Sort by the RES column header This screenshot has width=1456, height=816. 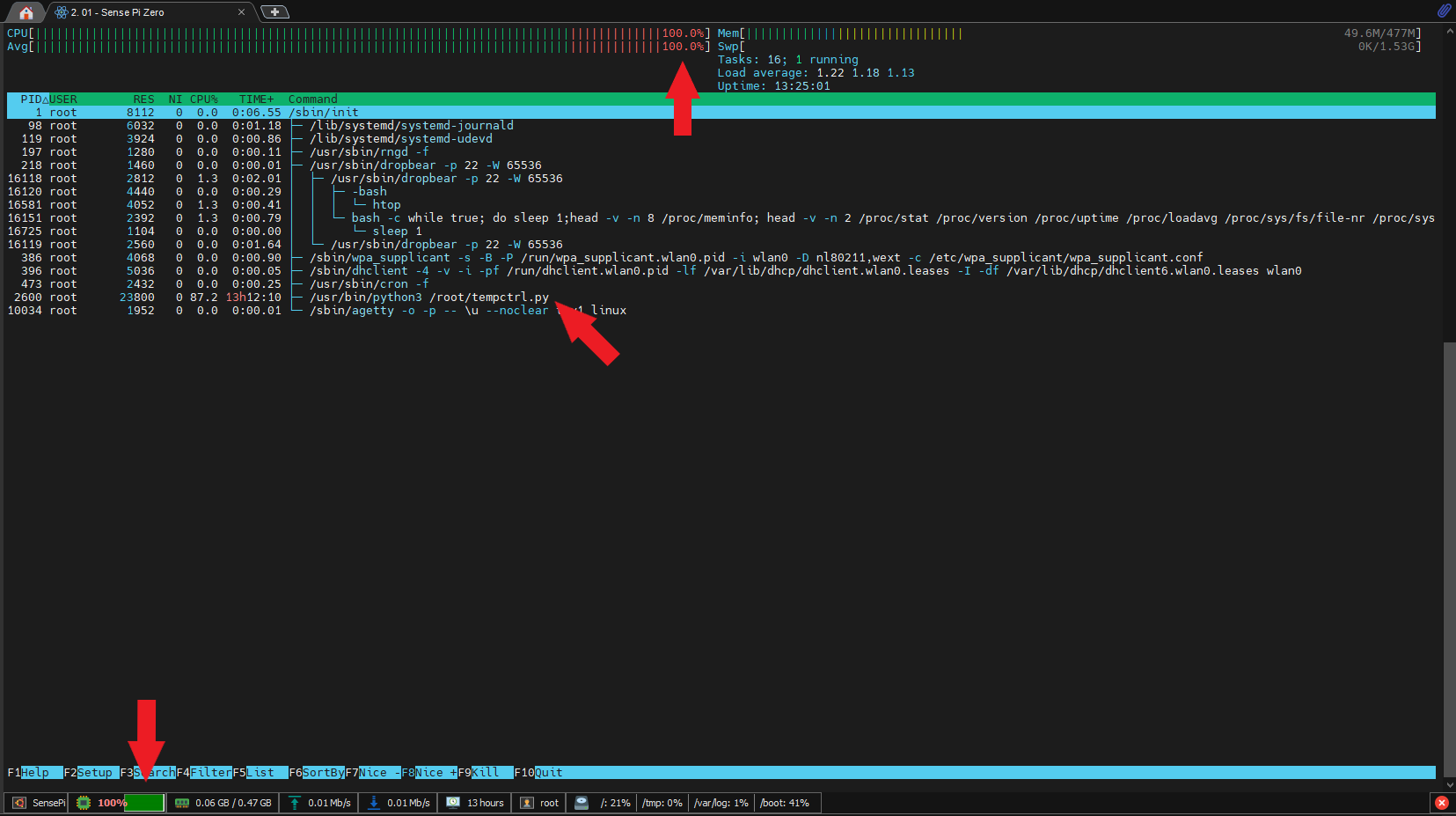click(143, 99)
